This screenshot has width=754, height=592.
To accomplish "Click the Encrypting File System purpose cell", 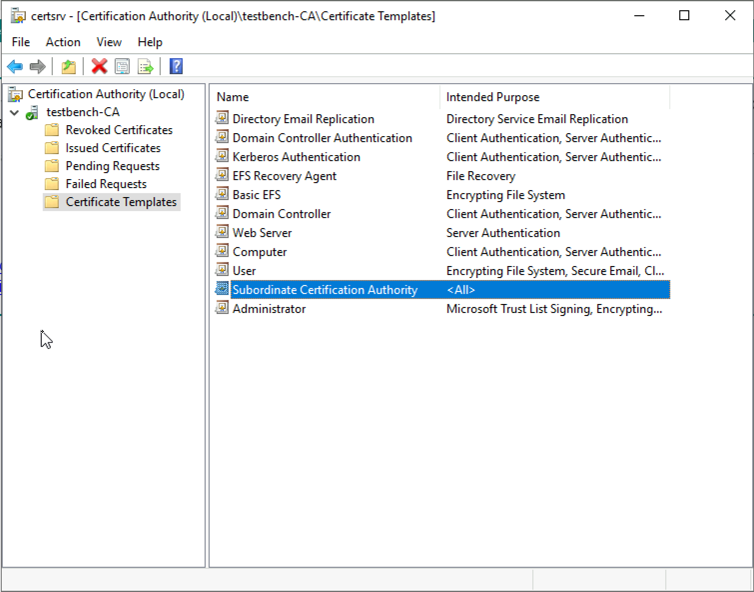I will (505, 195).
